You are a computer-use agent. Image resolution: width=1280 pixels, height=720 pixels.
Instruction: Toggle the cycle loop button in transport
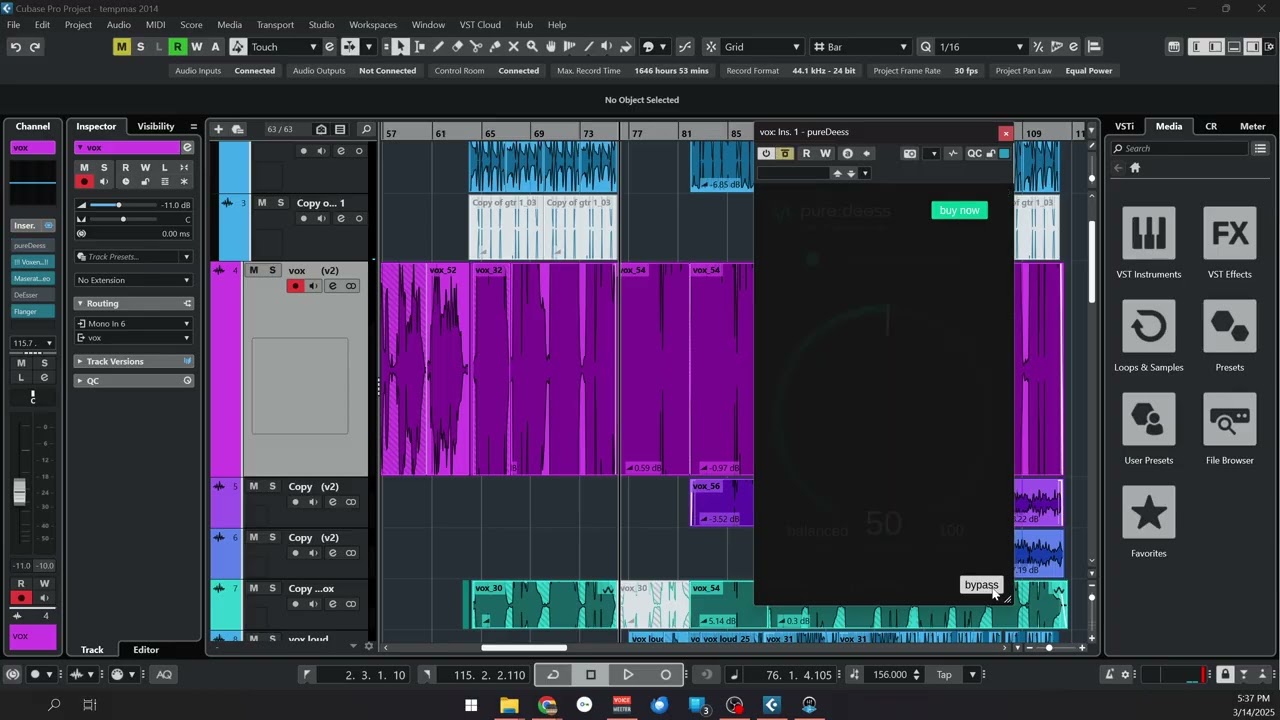pos(553,675)
